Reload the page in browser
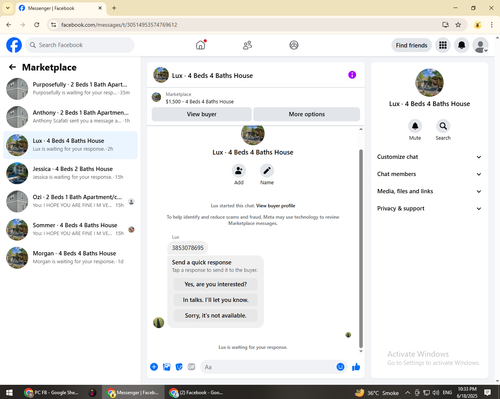 [37, 25]
